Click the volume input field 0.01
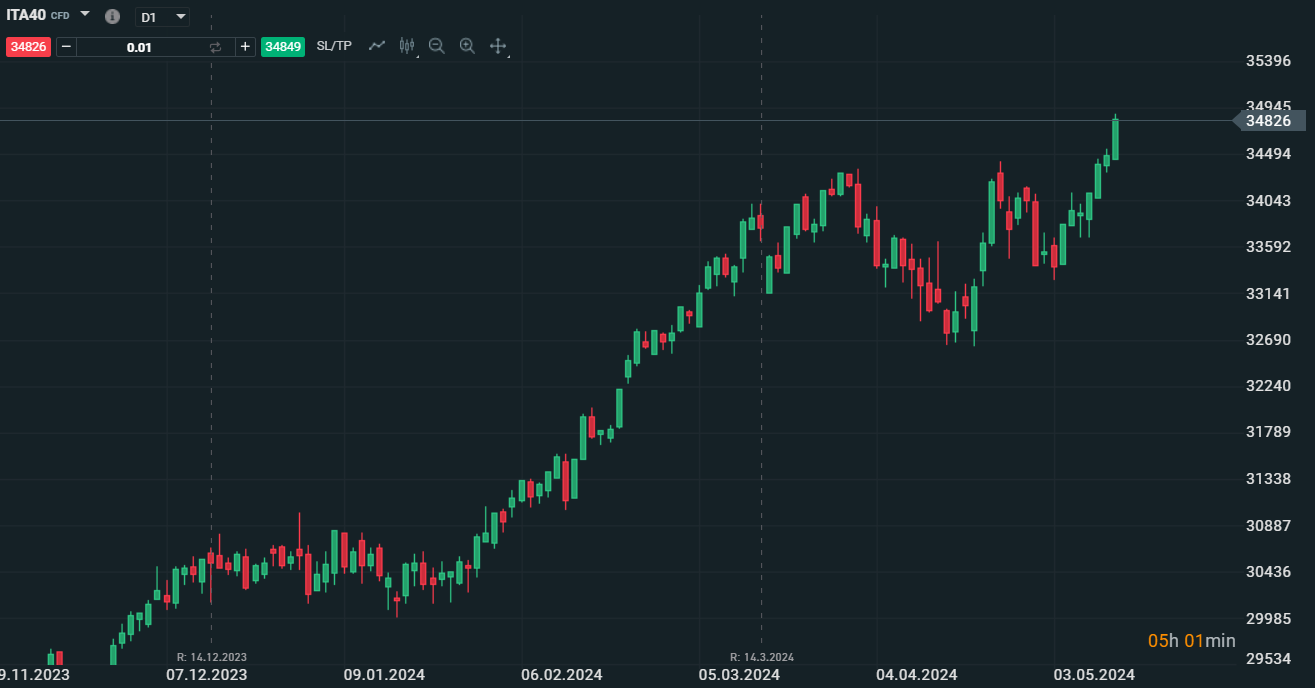The image size is (1315, 688). coord(140,47)
